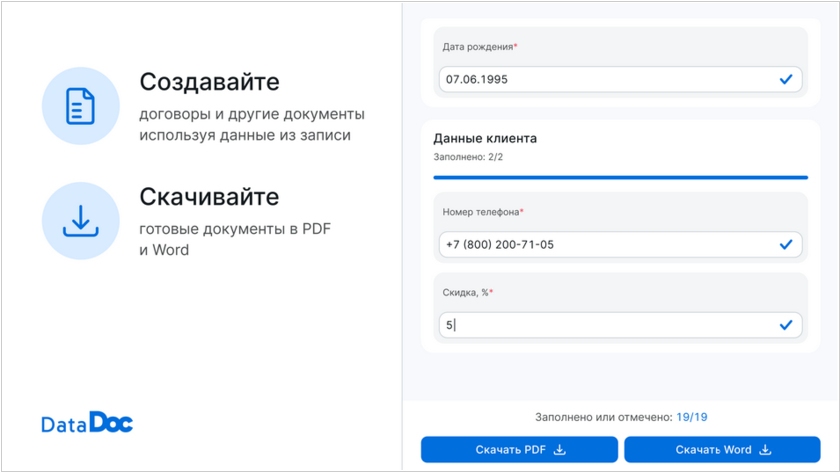Click the download icon on Скачать Word

click(765, 450)
